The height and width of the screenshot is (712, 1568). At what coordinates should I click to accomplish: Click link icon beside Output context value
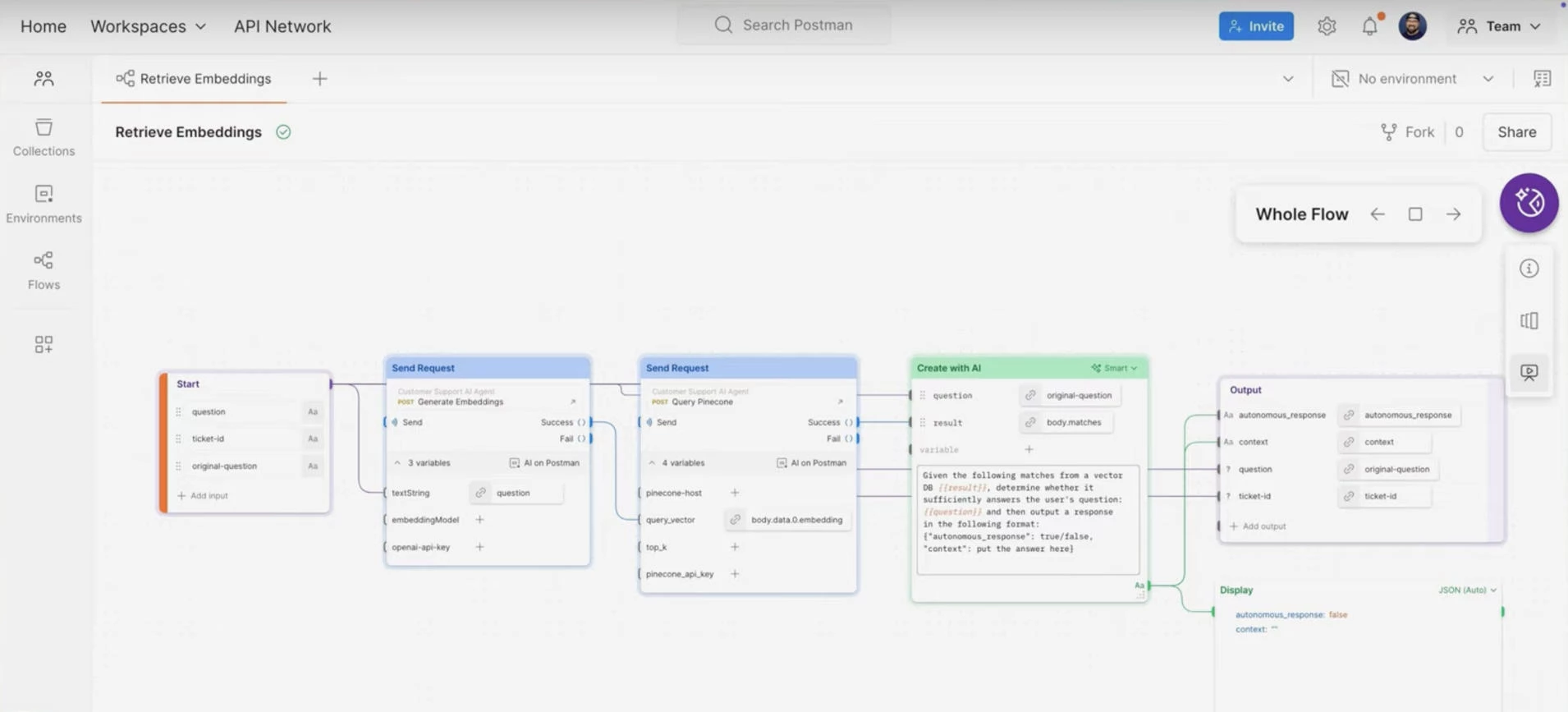pyautogui.click(x=1349, y=442)
